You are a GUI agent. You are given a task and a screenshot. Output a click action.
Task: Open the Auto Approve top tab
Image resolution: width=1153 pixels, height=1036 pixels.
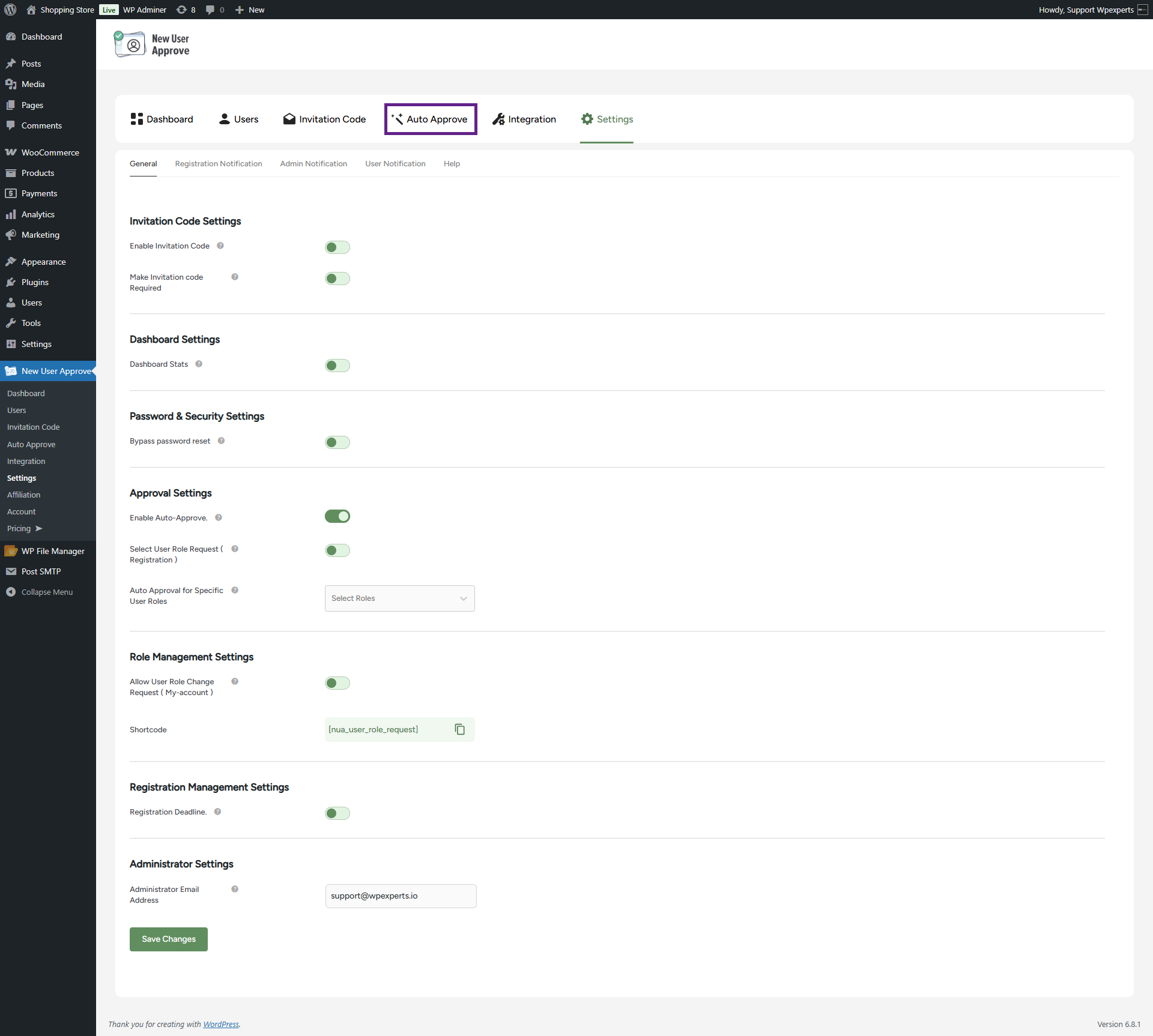tap(430, 119)
